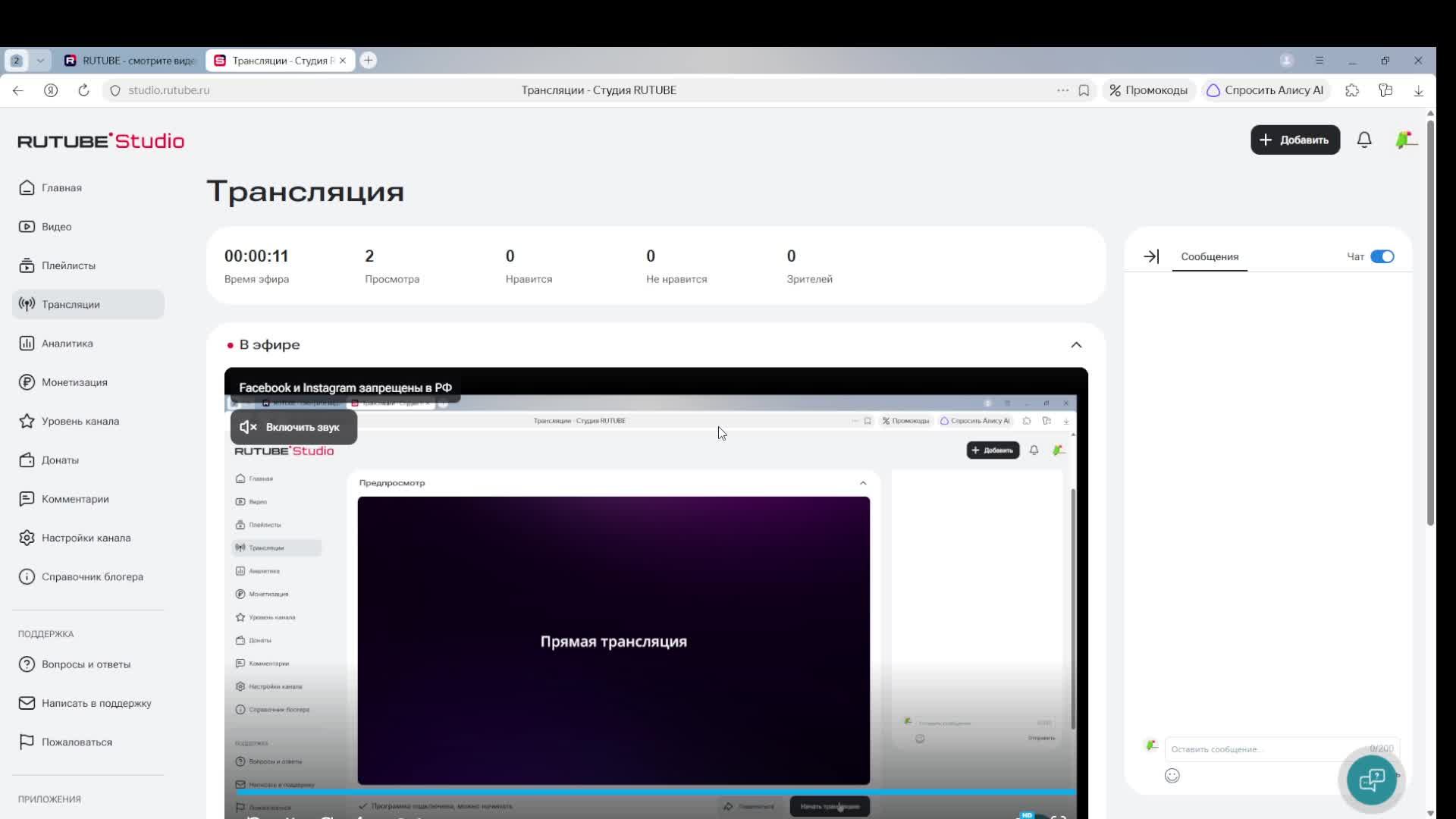Open the three-dots page menu in address bar
Viewport: 1456px width, 819px height.
coord(1062,90)
